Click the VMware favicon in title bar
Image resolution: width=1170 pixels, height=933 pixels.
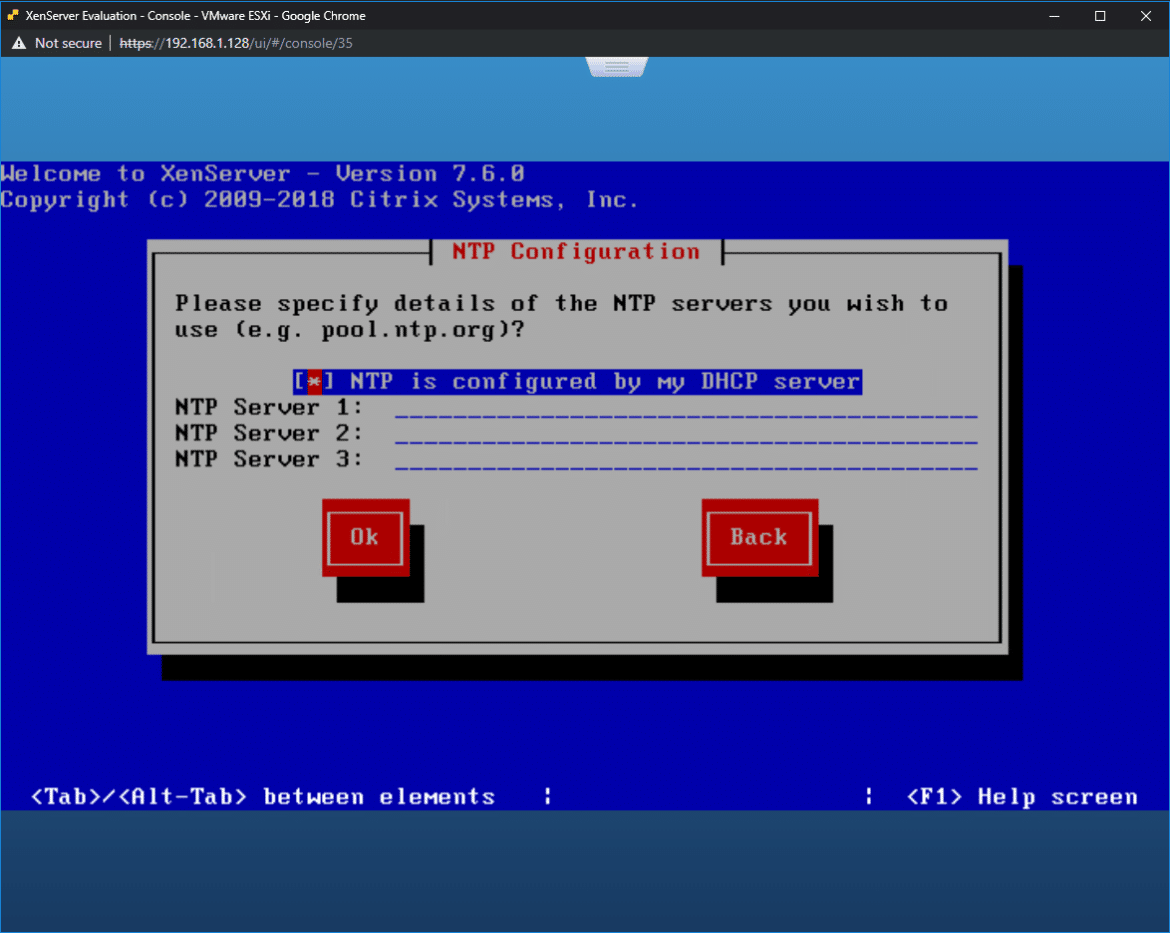[13, 15]
